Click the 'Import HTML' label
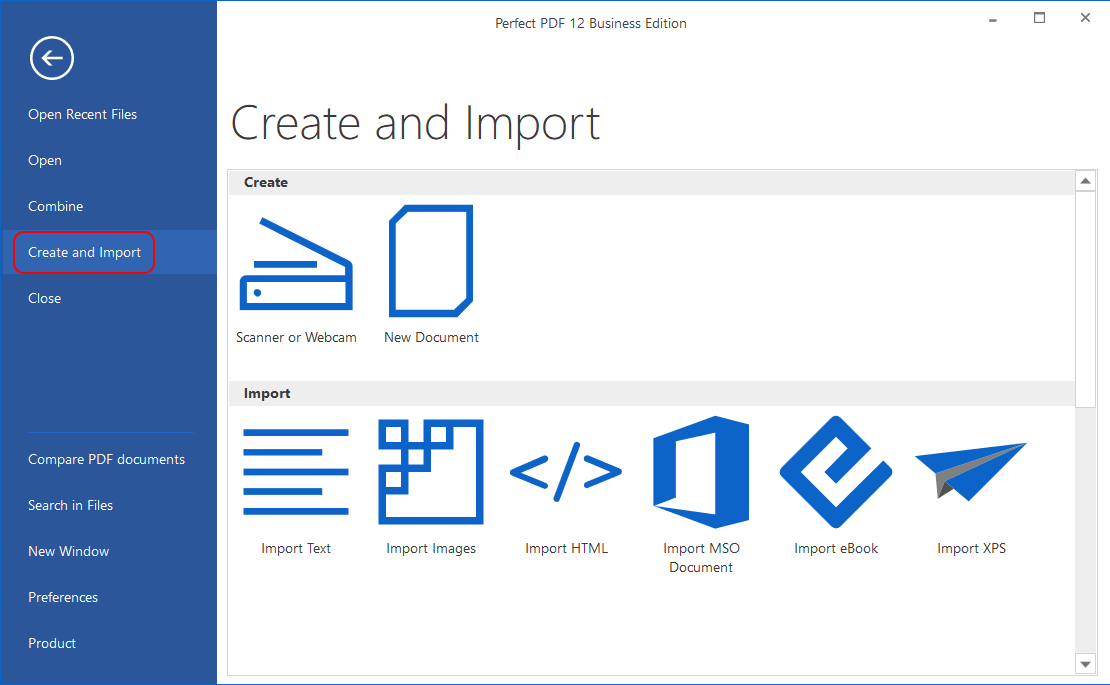 pos(566,548)
